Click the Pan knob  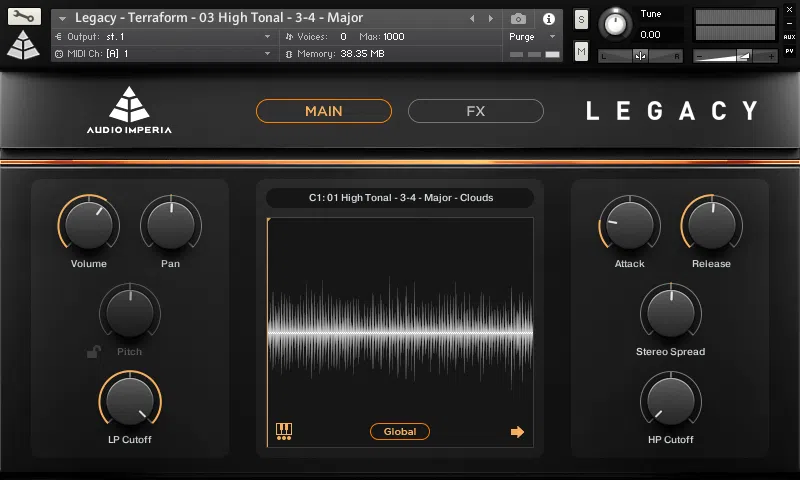coord(171,225)
